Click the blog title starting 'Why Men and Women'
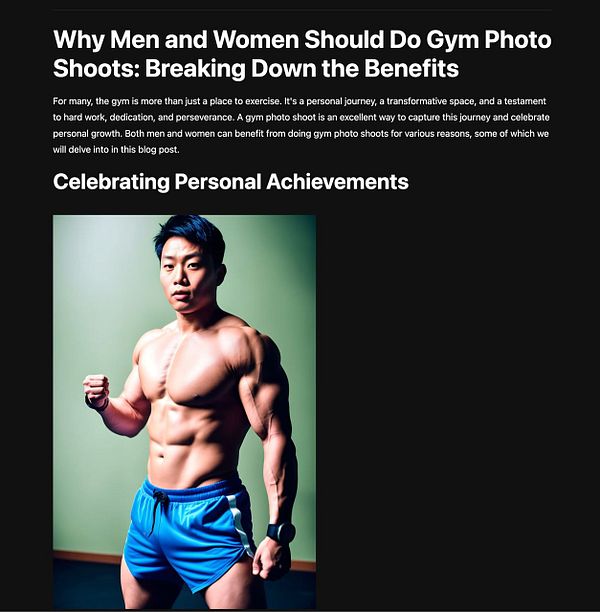The width and height of the screenshot is (600, 612). pos(302,53)
